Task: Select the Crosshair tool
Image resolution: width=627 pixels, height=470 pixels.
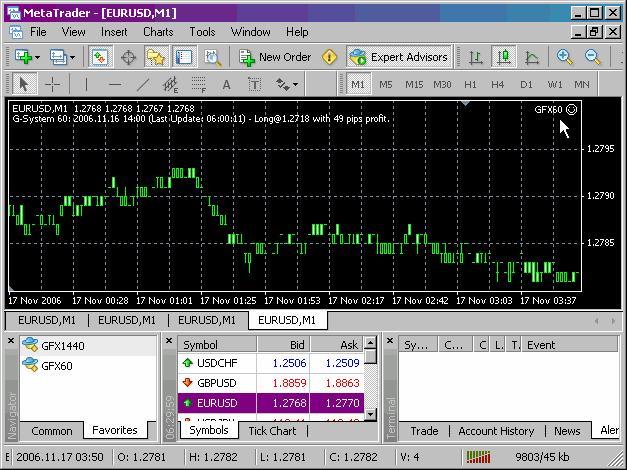Action: point(52,84)
